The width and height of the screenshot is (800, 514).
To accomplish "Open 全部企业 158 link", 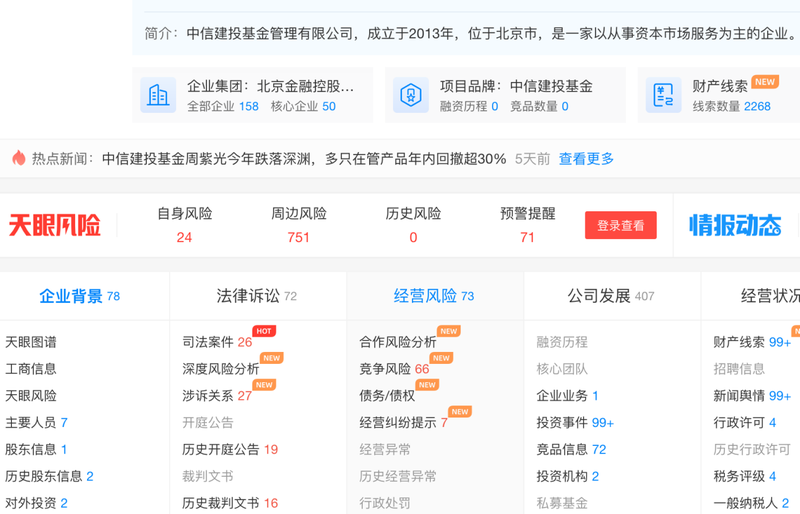I will pyautogui.click(x=223, y=106).
